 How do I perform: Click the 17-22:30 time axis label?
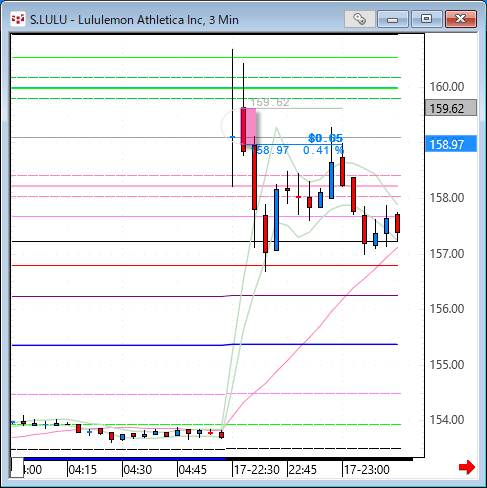[x=256, y=470]
